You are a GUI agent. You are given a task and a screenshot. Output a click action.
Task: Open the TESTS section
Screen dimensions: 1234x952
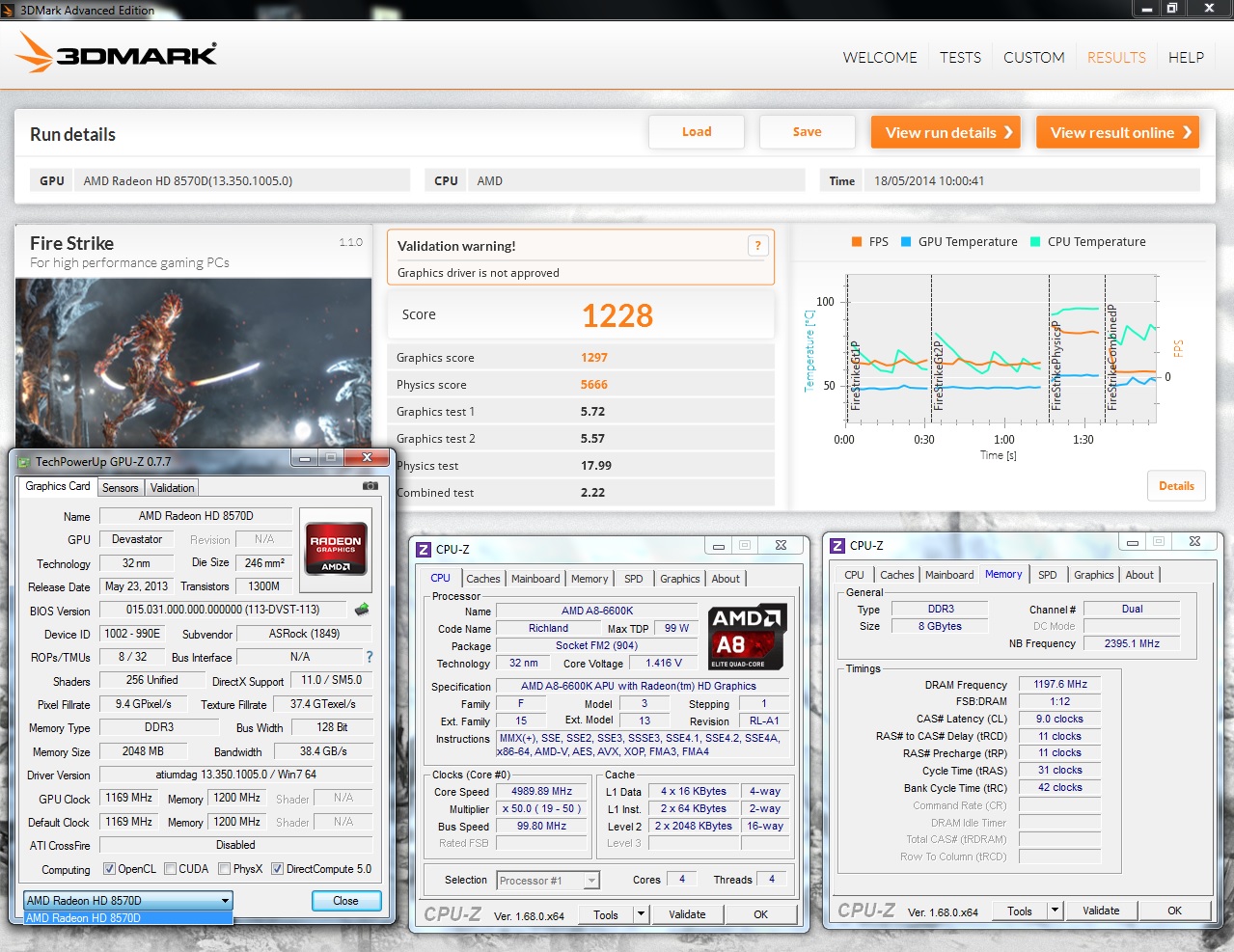[x=960, y=58]
